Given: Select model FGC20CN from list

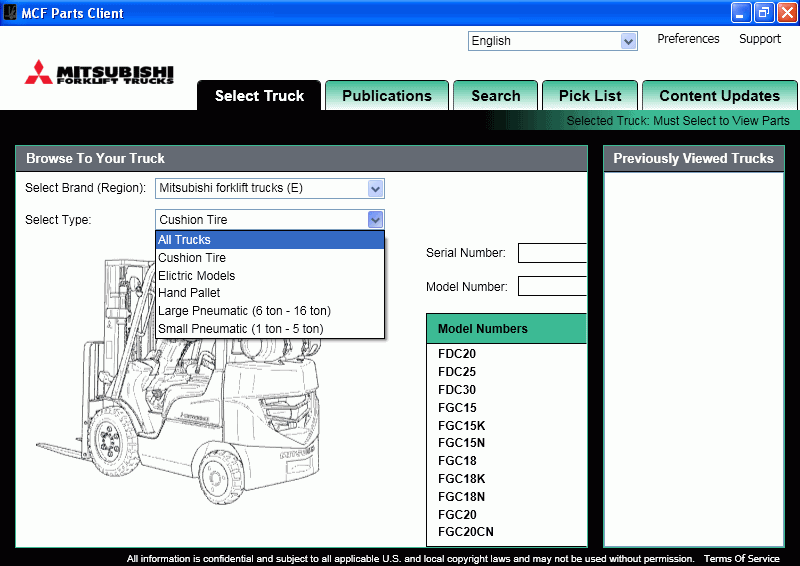Looking at the screenshot, I should 465,532.
